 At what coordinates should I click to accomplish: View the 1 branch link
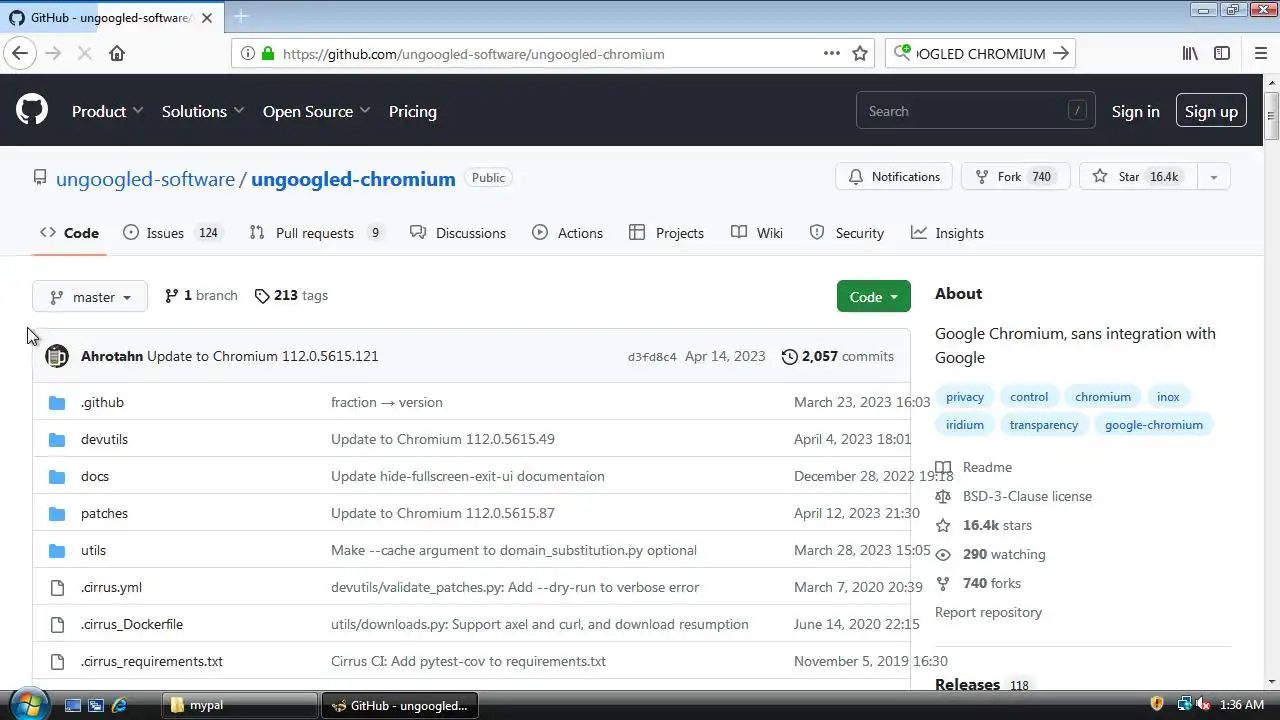point(201,296)
